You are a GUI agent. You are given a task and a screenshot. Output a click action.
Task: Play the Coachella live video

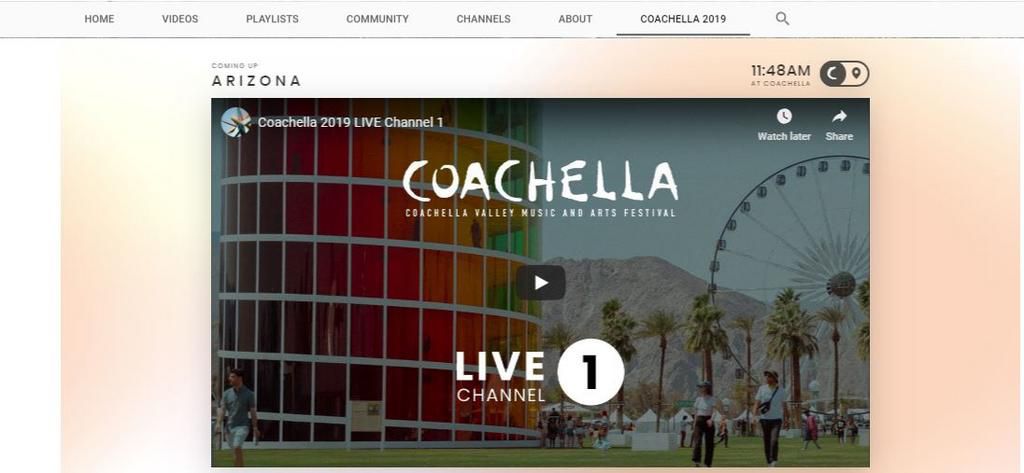[541, 282]
